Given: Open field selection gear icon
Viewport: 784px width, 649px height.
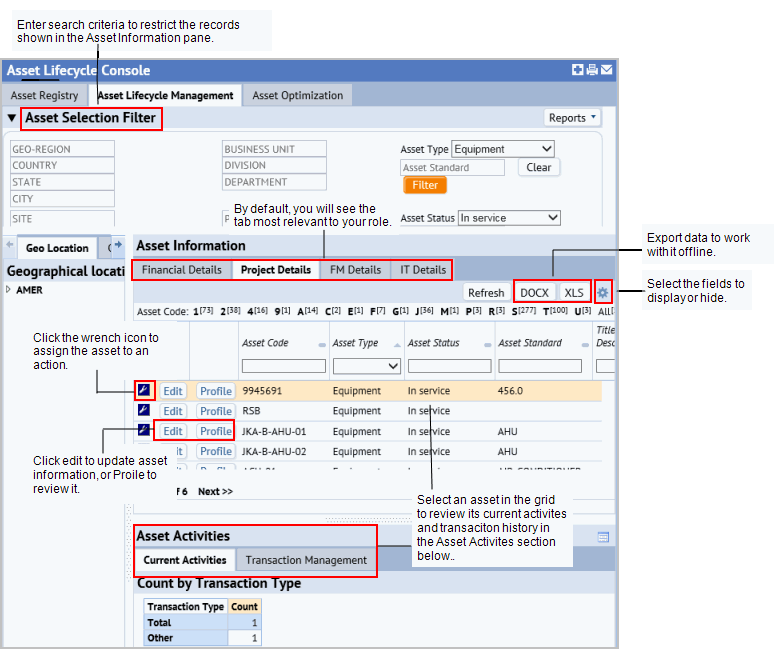Looking at the screenshot, I should pyautogui.click(x=603, y=292).
